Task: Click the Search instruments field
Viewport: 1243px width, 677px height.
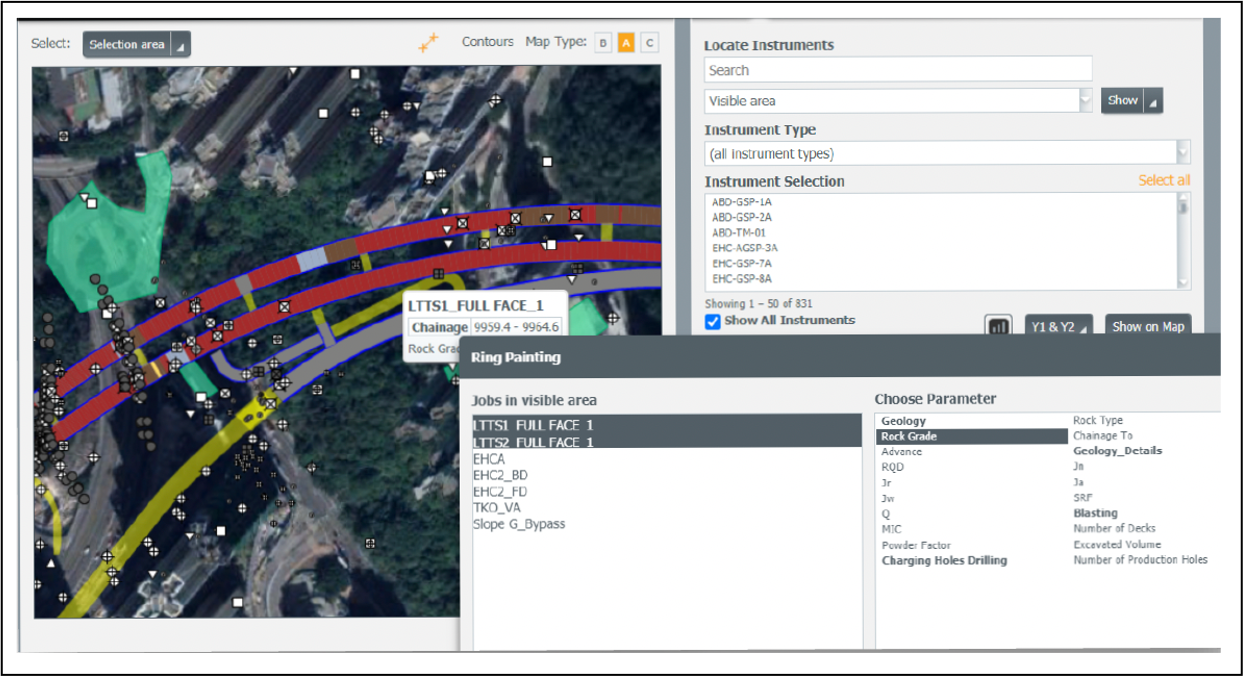Action: point(898,70)
